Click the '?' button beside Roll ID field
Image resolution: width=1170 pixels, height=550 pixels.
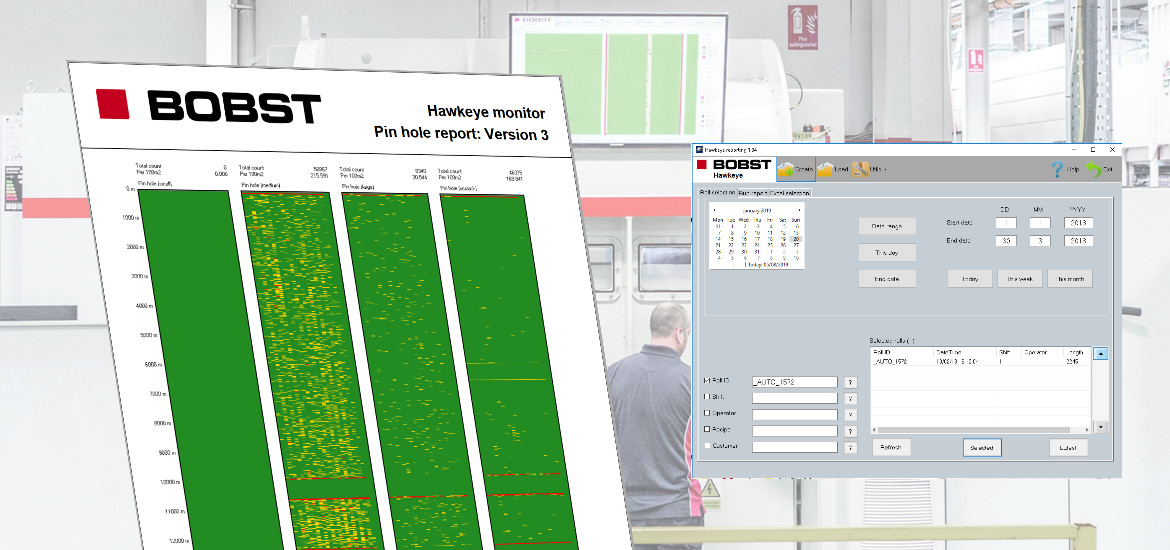point(851,382)
